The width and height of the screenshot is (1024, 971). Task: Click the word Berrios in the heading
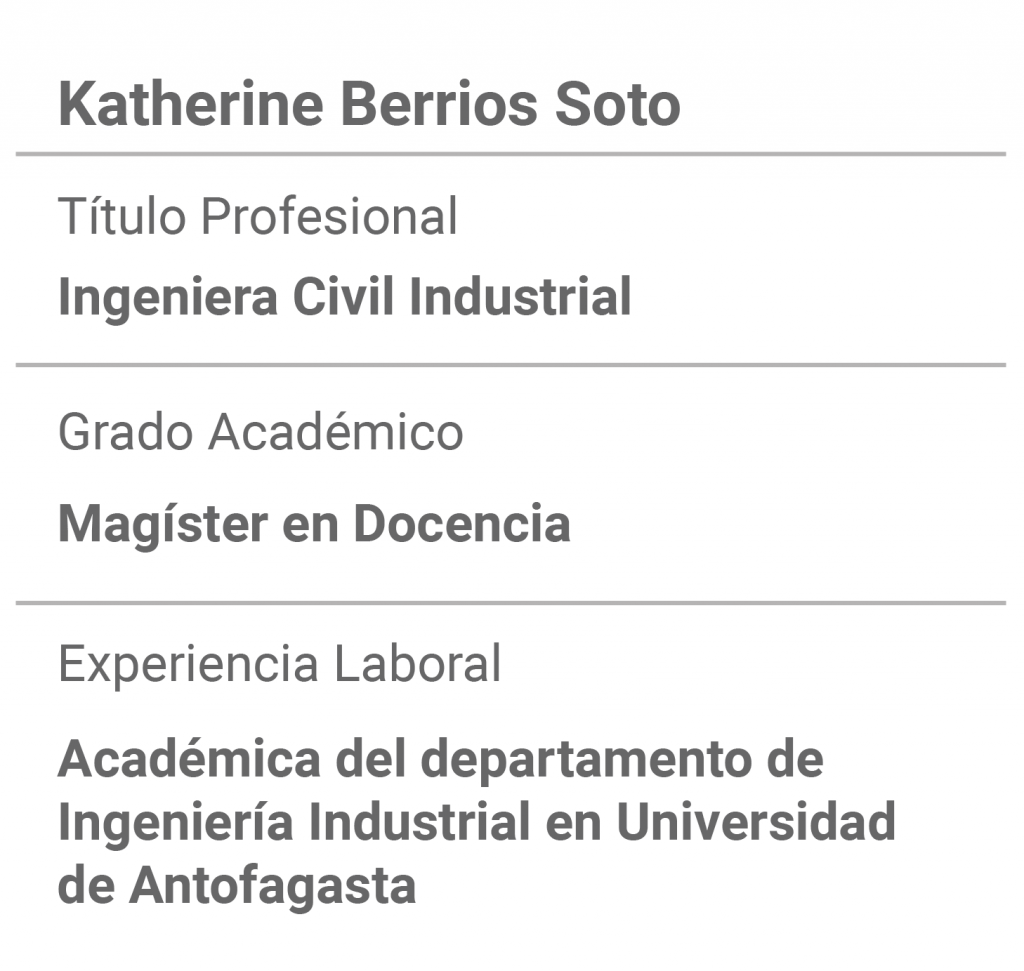[440, 104]
